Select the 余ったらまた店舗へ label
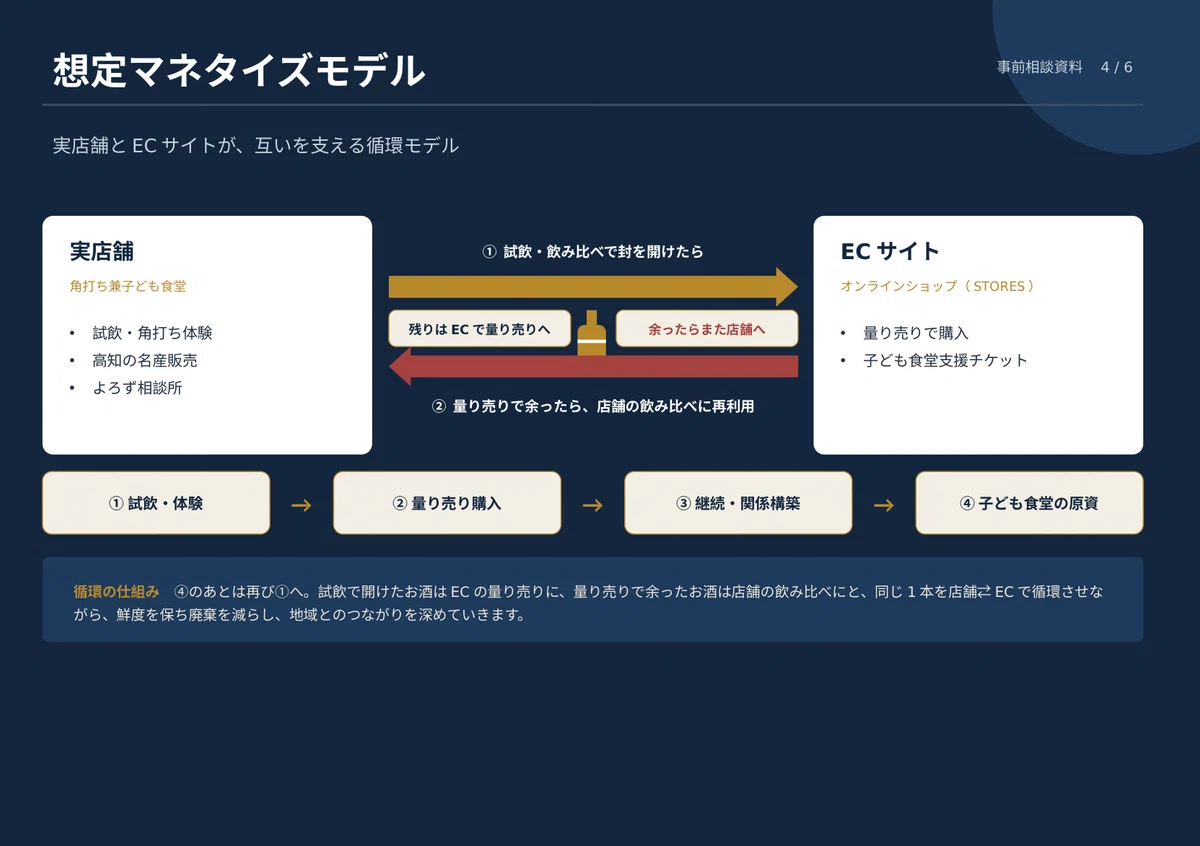Viewport: 1200px width, 846px height. 707,328
